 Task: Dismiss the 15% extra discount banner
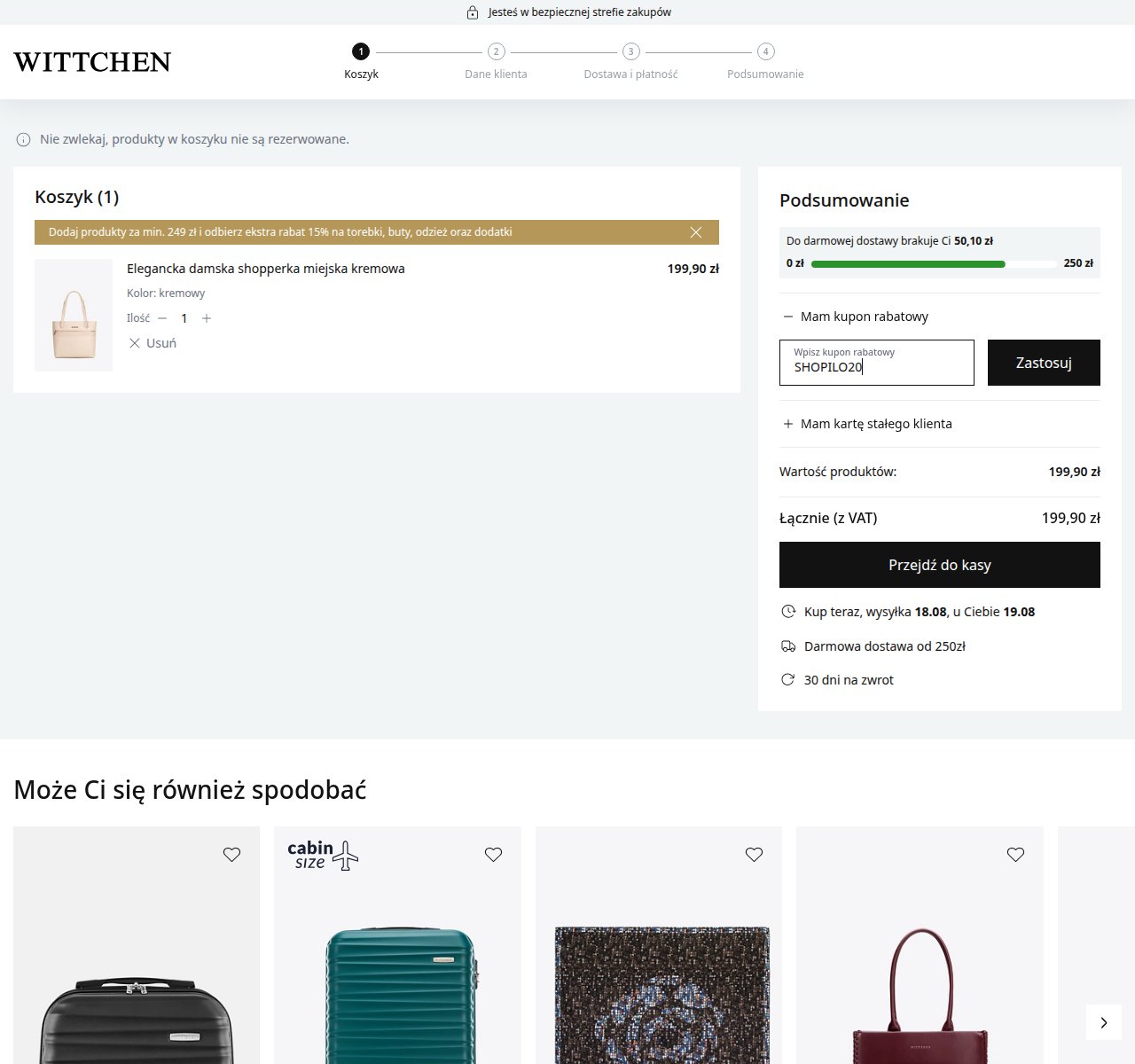click(x=696, y=232)
